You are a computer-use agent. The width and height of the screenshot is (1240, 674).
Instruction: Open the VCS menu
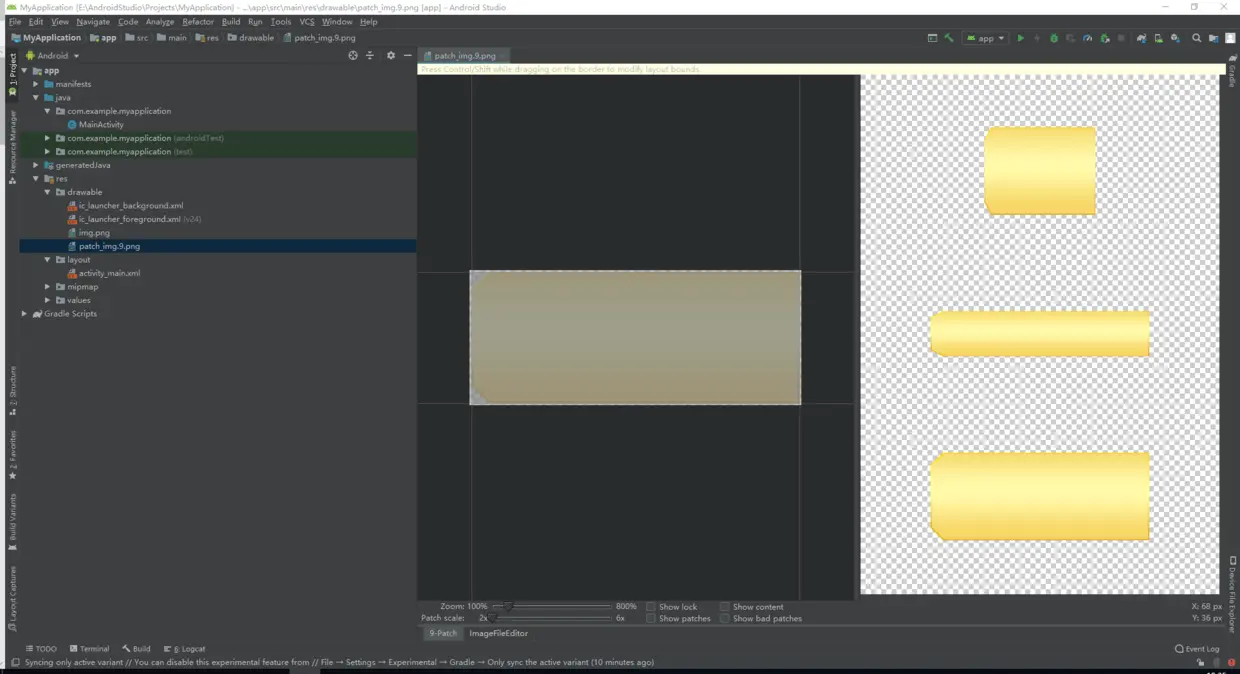coord(307,21)
